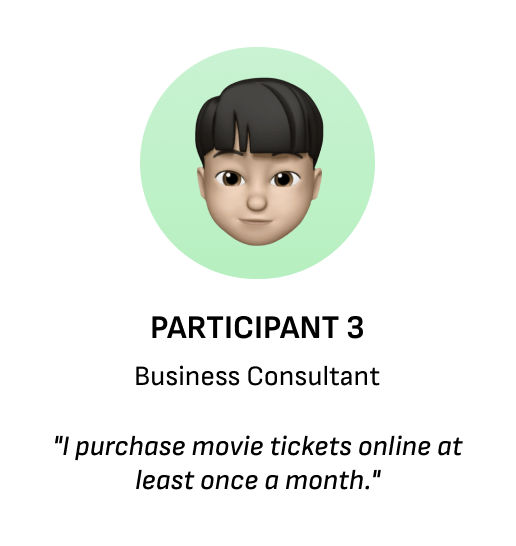
Task: Select the Business Consultant job title
Action: [257, 376]
